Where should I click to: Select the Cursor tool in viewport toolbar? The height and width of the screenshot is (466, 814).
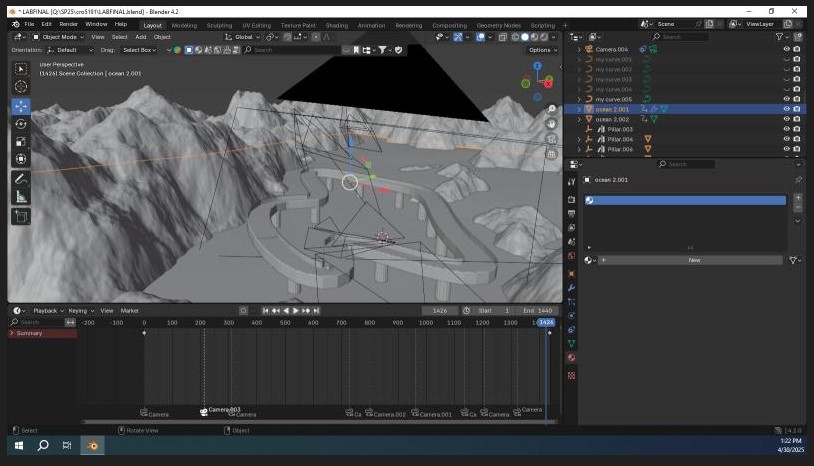21,87
